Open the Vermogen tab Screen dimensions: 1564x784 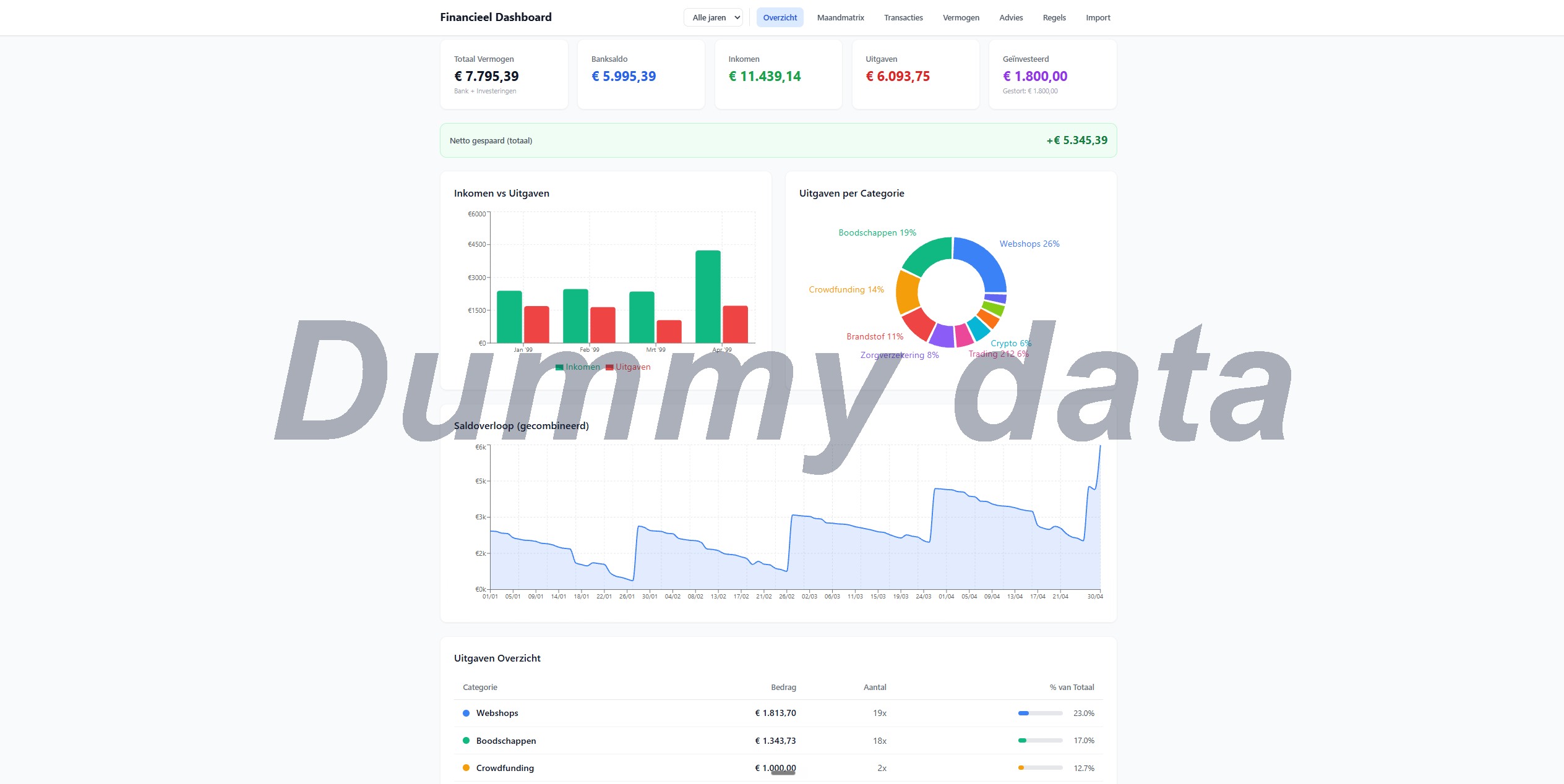pyautogui.click(x=961, y=17)
